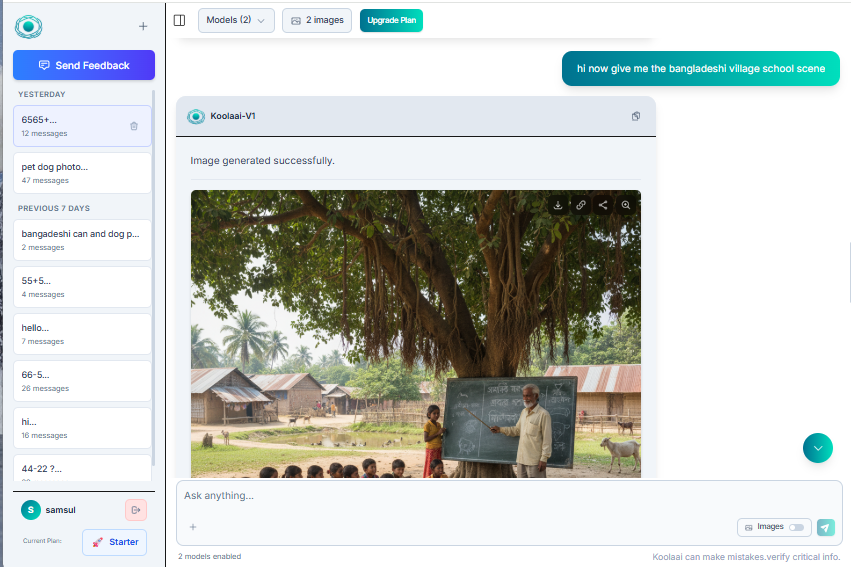The height and width of the screenshot is (567, 851).
Task: Click the scroll-to-bottom chevron button
Action: coord(818,448)
